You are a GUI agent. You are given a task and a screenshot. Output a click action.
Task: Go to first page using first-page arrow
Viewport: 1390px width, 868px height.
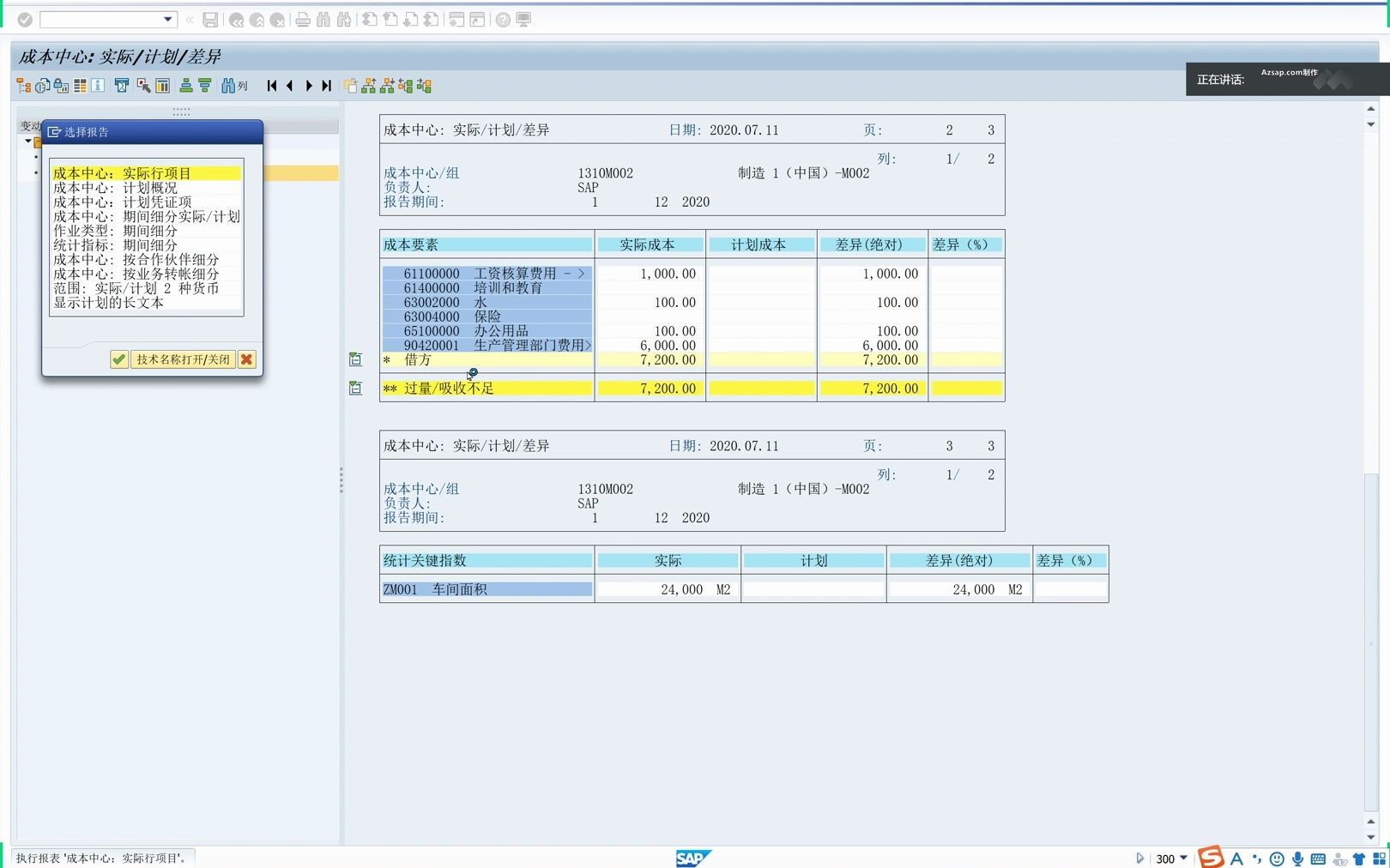272,86
